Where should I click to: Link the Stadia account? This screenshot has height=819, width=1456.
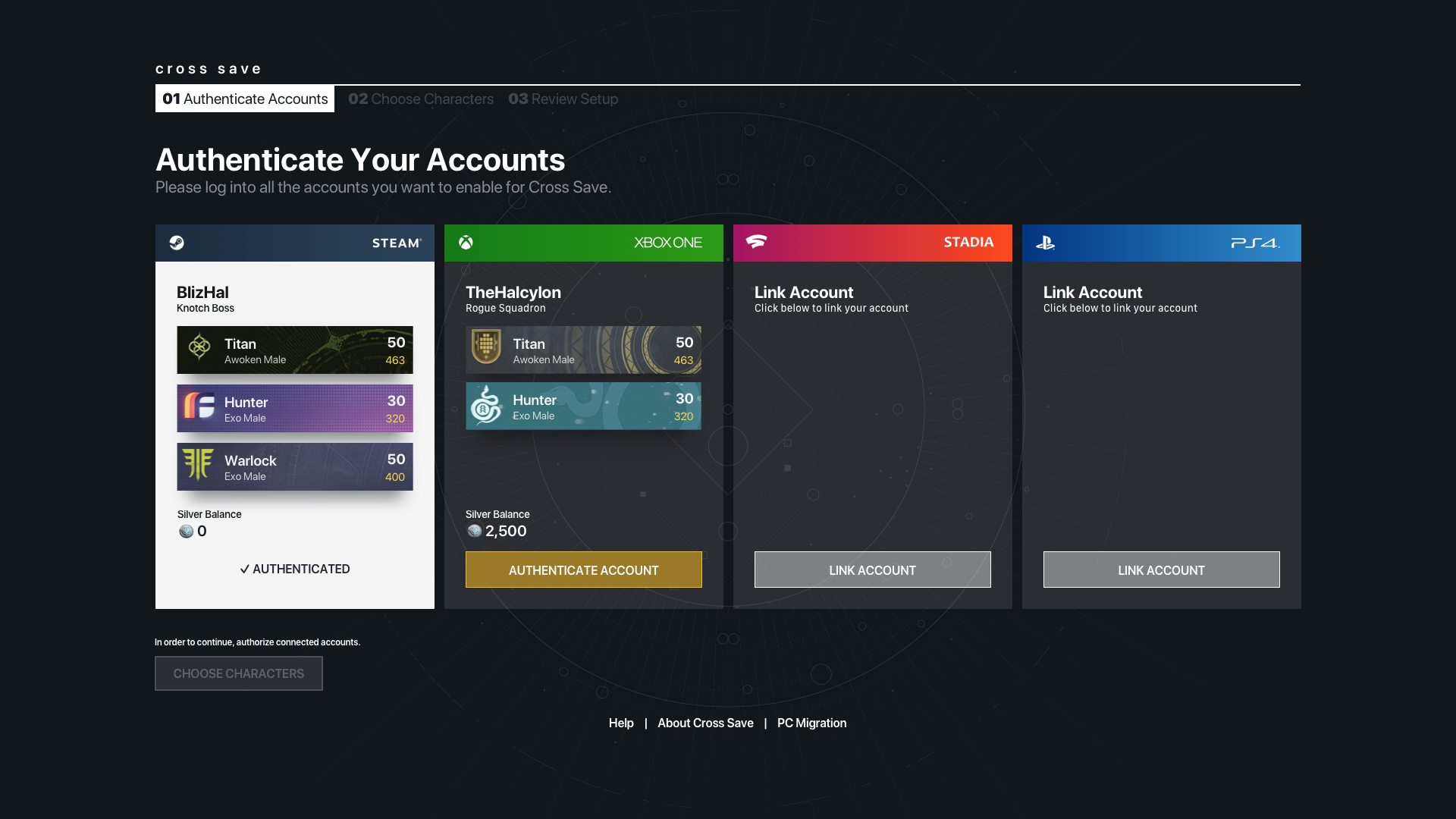tap(873, 570)
